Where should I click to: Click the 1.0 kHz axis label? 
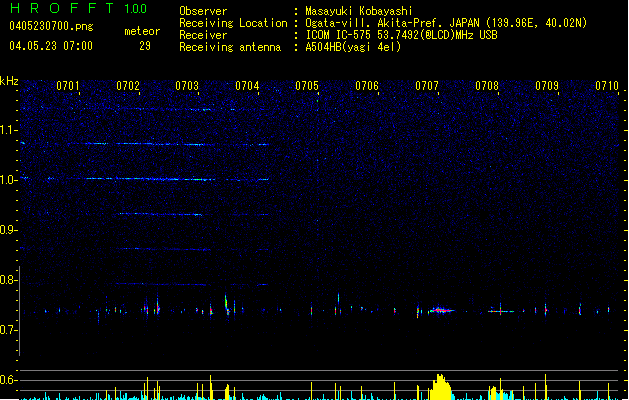click(x=9, y=180)
